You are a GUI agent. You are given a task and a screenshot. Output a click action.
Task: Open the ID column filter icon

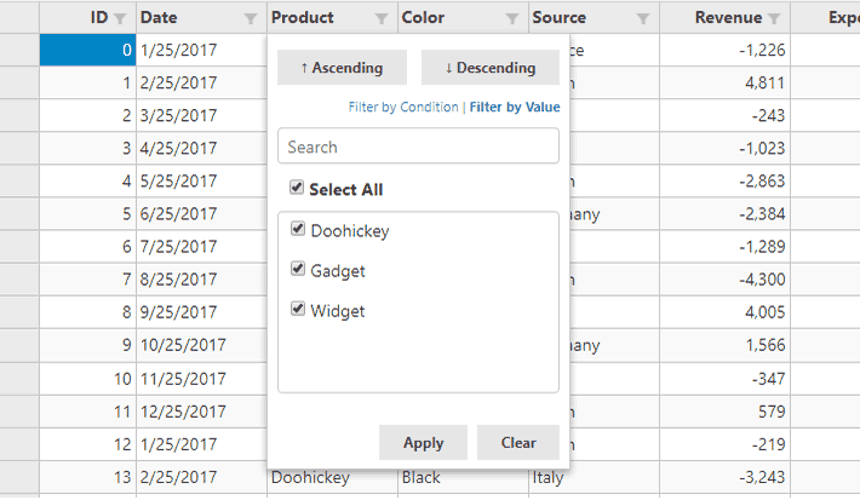[120, 18]
